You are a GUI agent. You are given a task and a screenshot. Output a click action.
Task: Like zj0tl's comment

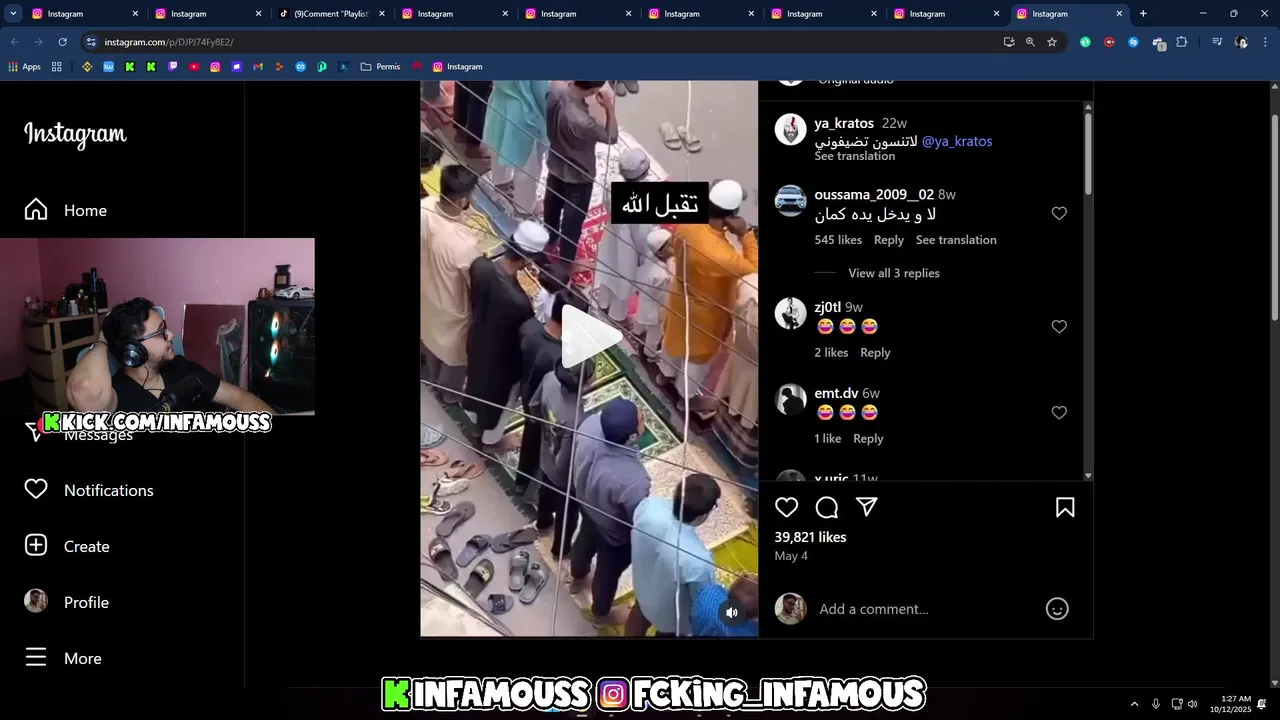click(1059, 326)
